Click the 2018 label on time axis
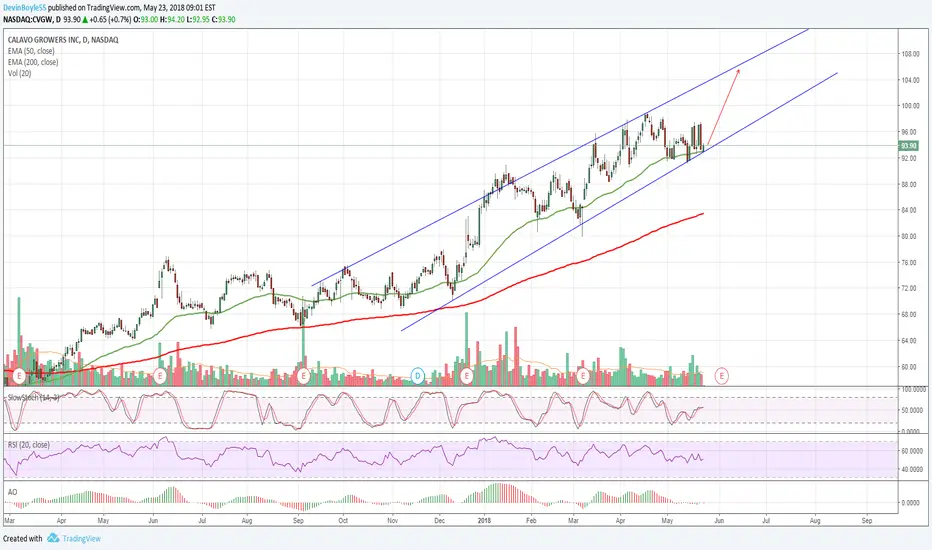This screenshot has width=932, height=550. [485, 521]
